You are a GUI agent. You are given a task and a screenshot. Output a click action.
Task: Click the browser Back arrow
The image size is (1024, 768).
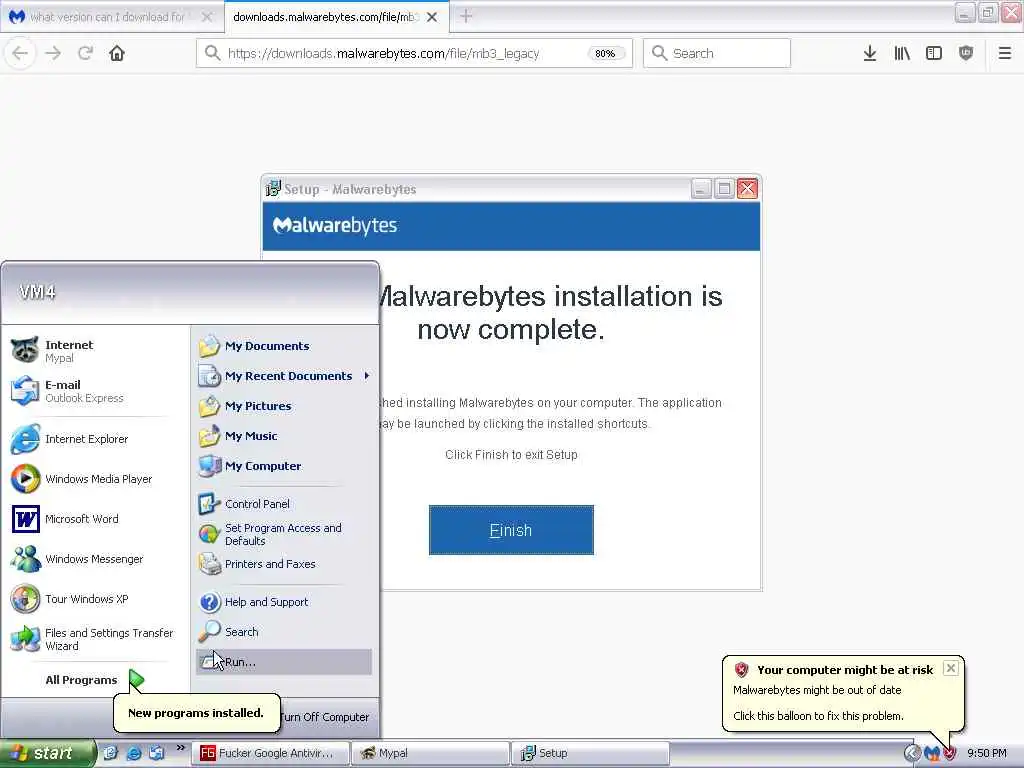(x=20, y=53)
